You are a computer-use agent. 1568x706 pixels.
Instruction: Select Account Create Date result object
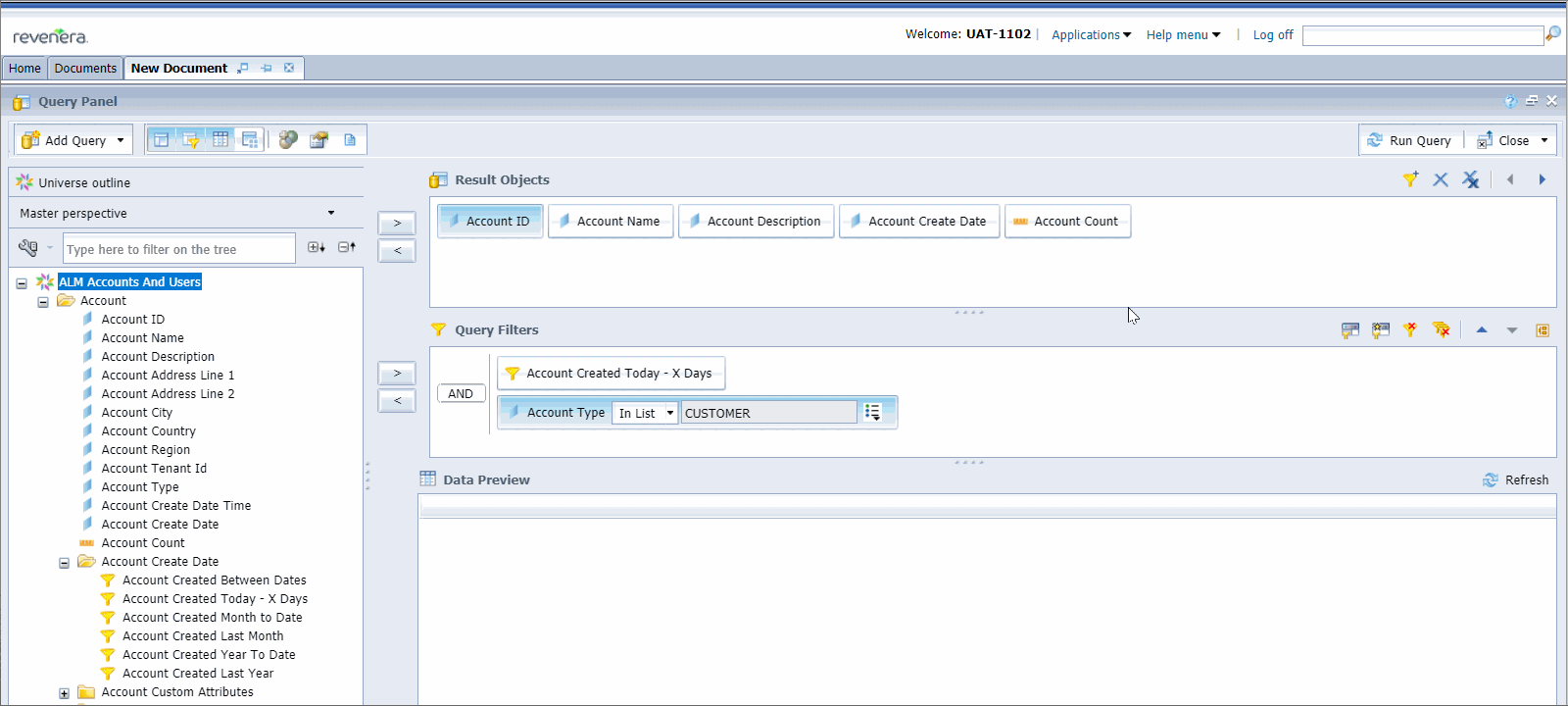click(919, 221)
